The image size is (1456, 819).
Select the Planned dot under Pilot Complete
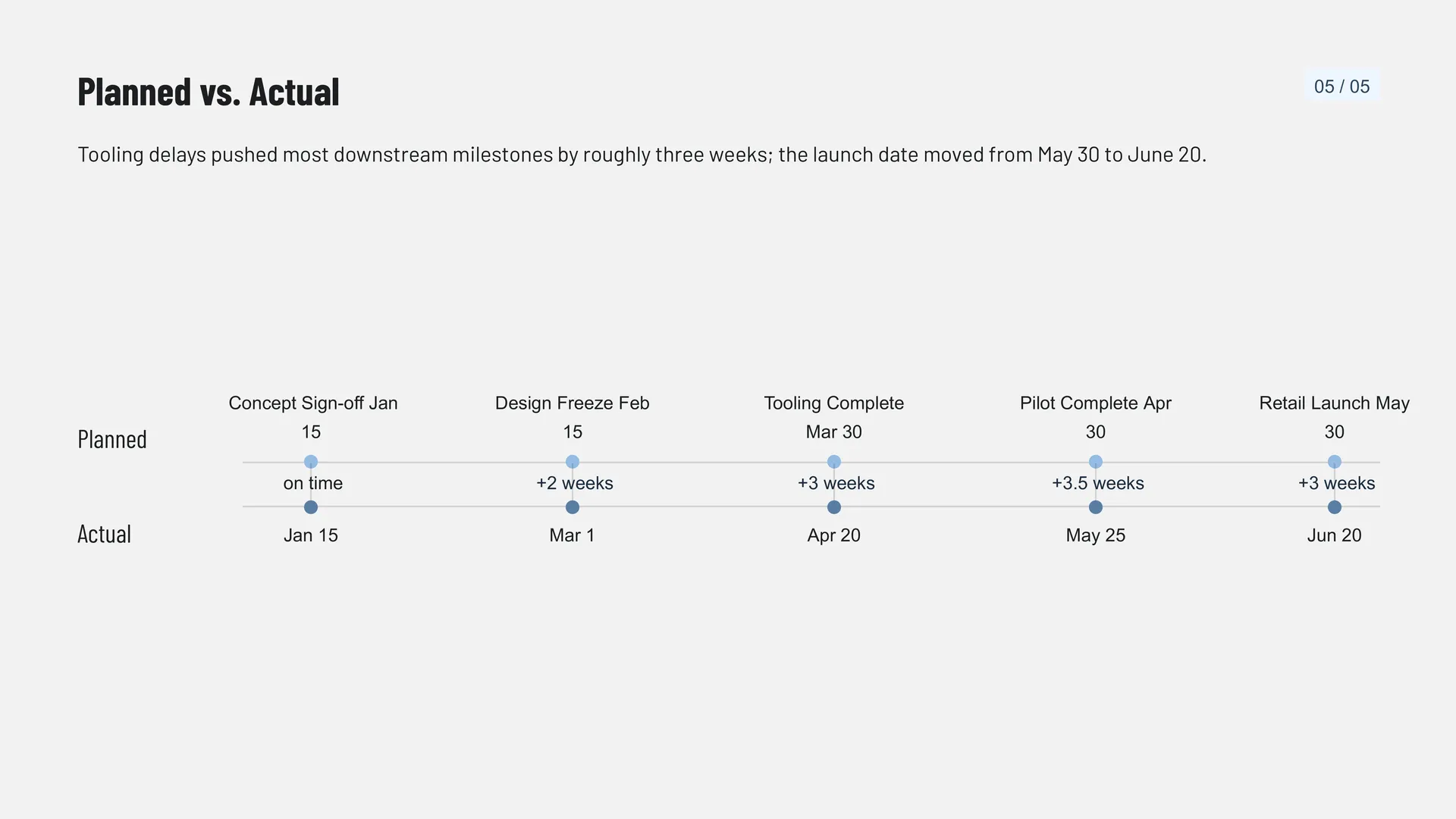(x=1096, y=462)
